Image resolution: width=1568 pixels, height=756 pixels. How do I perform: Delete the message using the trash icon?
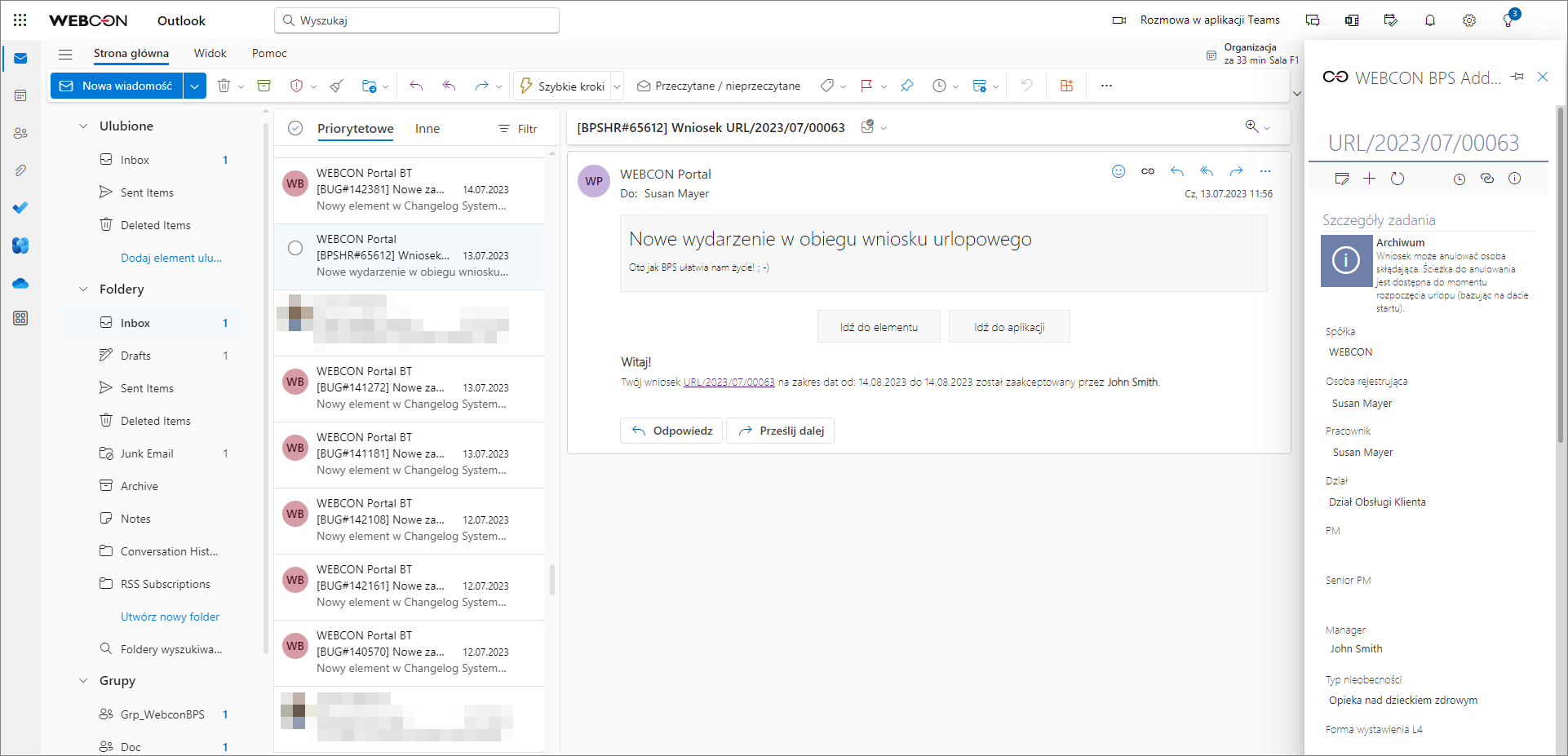tap(224, 86)
